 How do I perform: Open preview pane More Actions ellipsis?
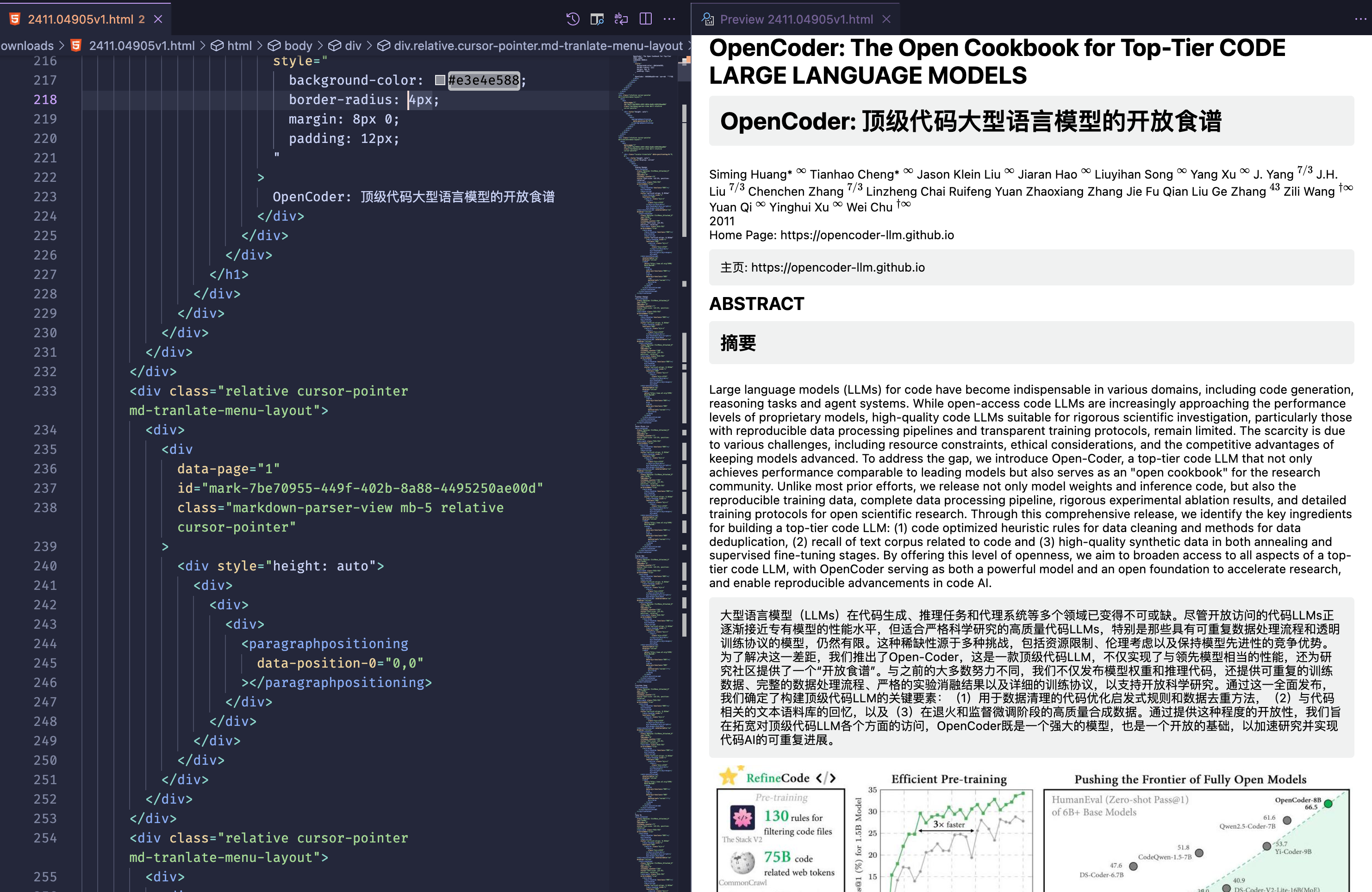1360,19
